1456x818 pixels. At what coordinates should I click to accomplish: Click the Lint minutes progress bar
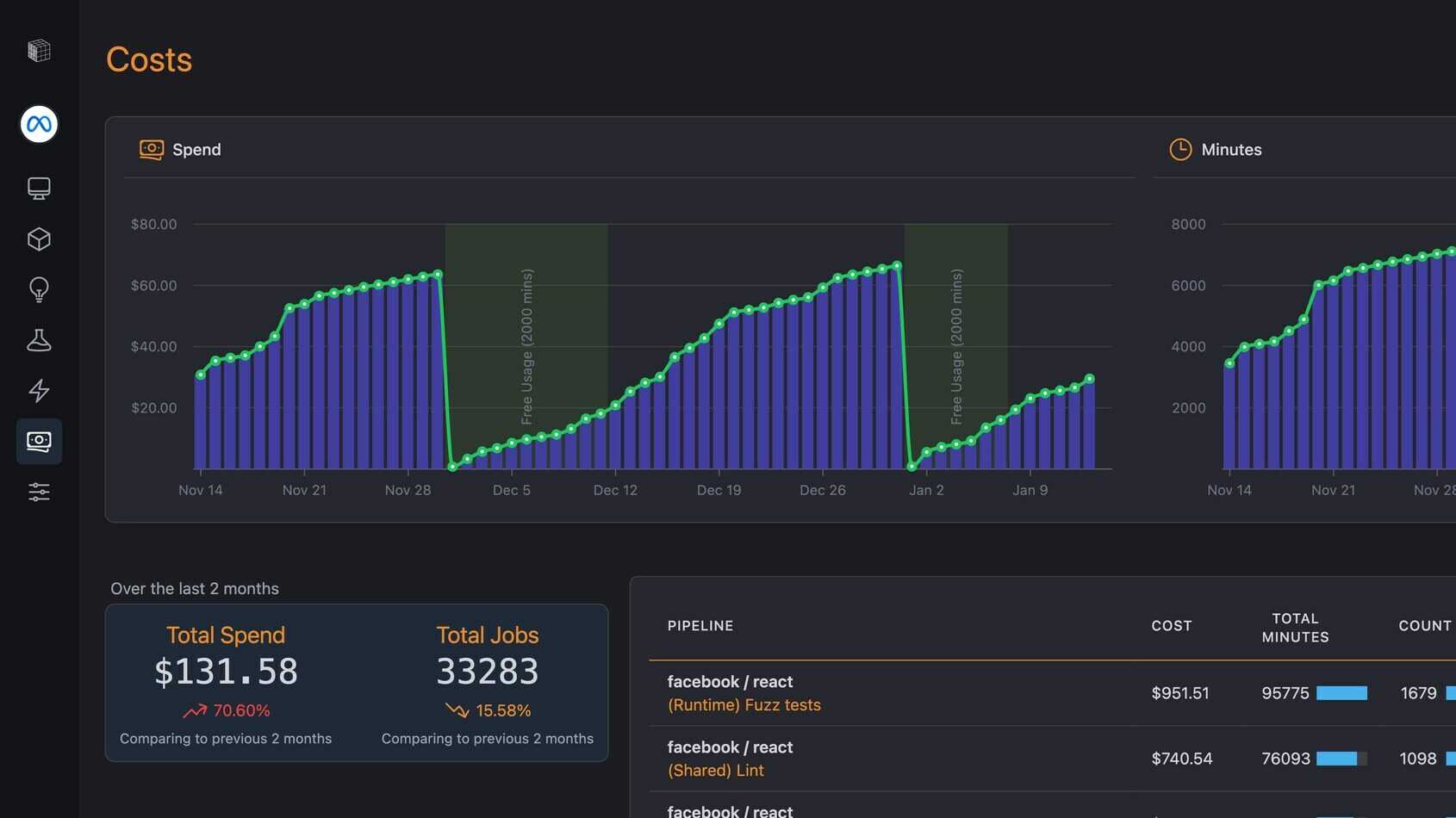(1341, 759)
